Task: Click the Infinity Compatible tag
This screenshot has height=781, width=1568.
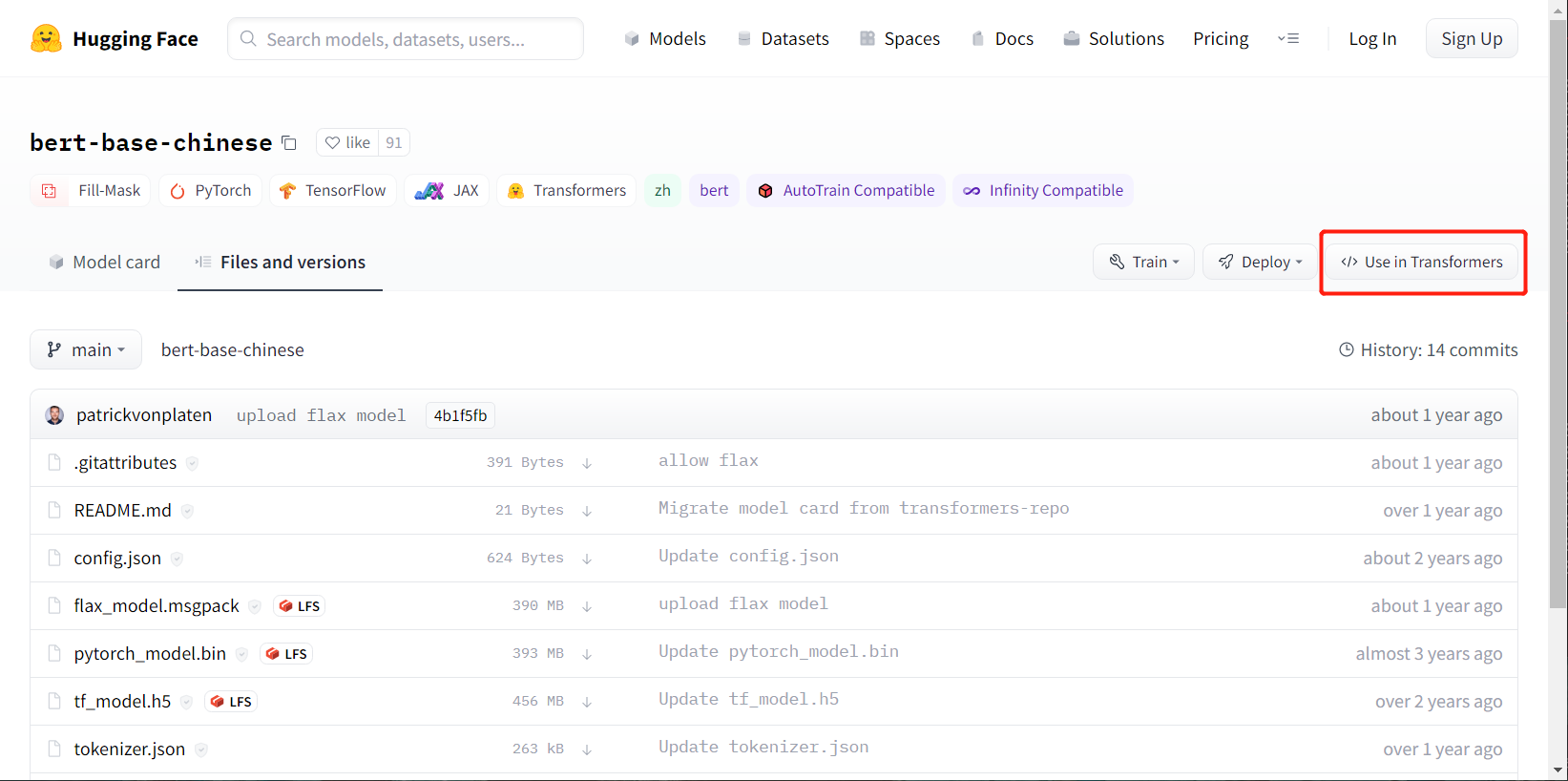Action: [1043, 191]
